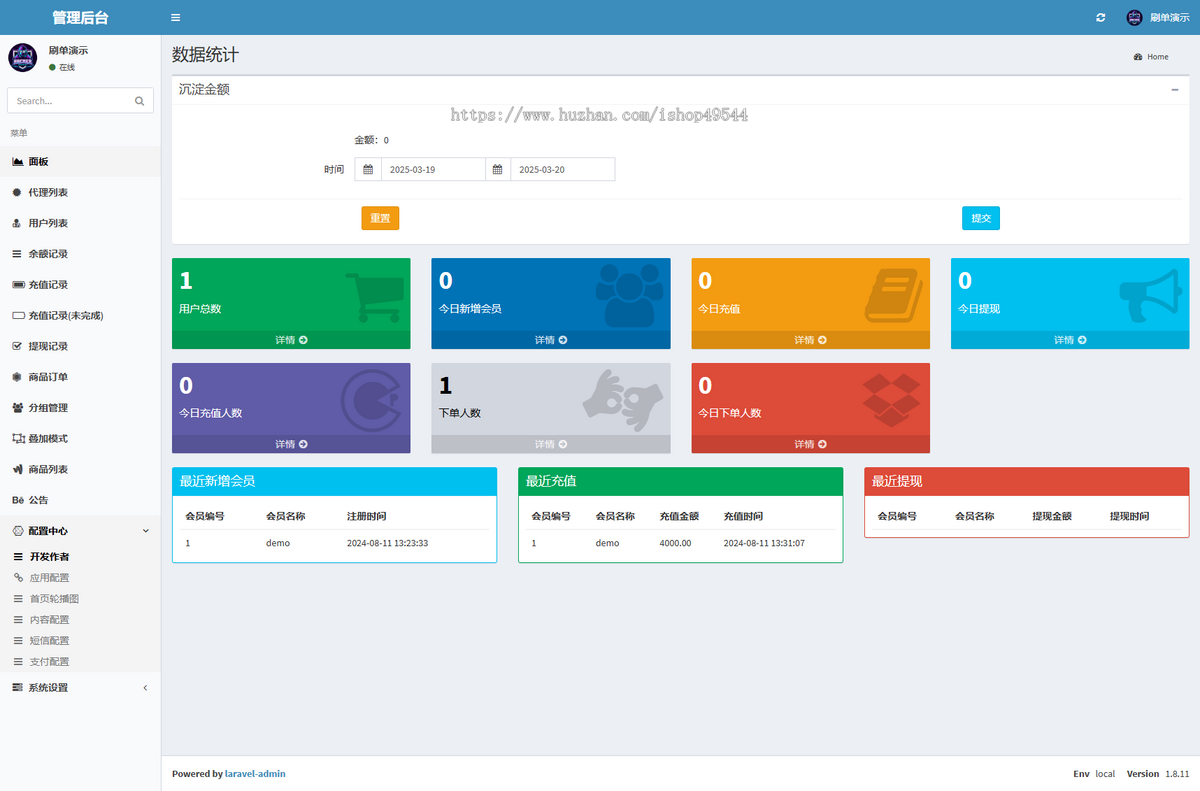Collapse the 沉淀金额 panel with minus icon

point(1175,90)
